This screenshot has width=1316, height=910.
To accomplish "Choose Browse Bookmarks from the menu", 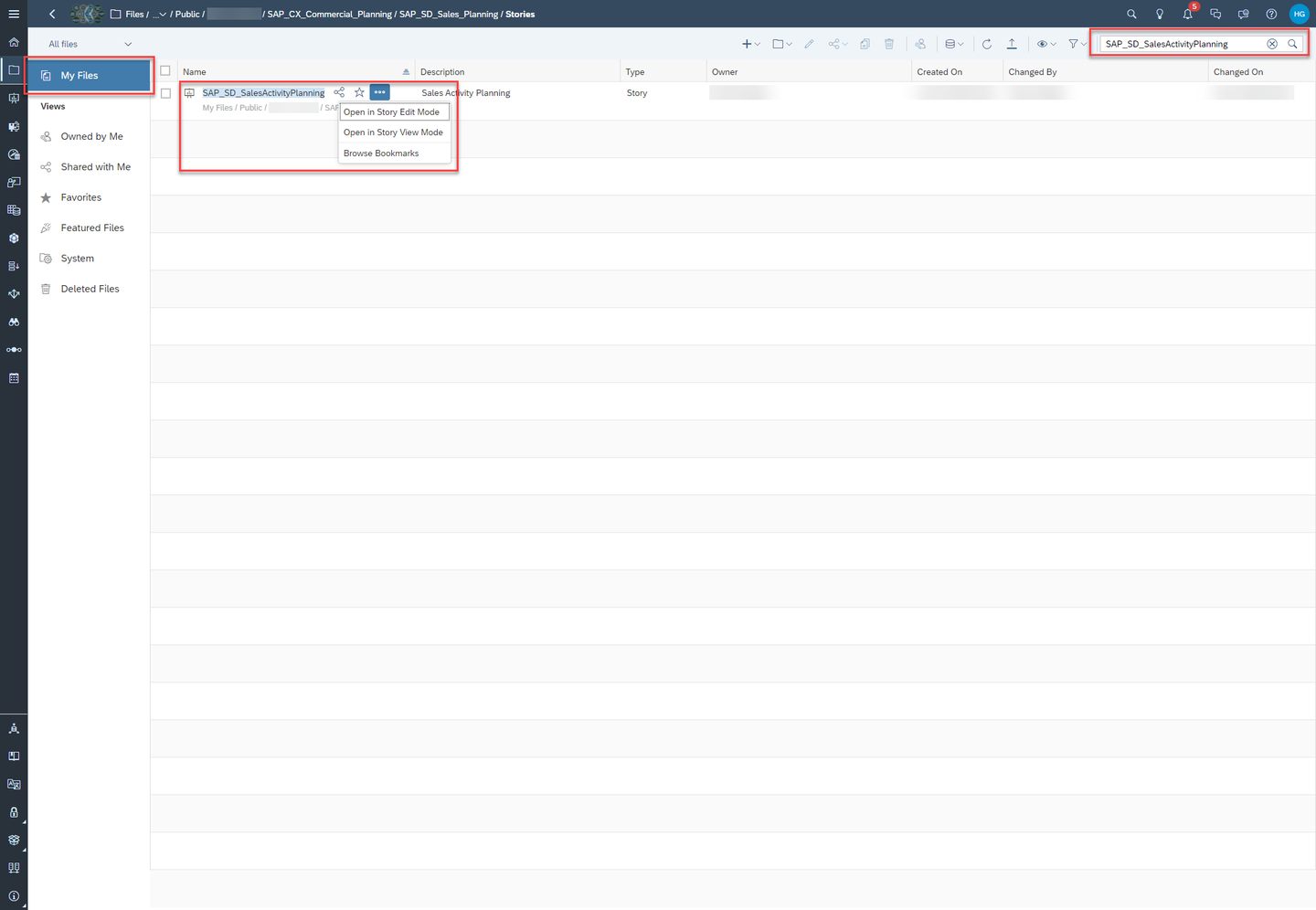I will pos(395,153).
